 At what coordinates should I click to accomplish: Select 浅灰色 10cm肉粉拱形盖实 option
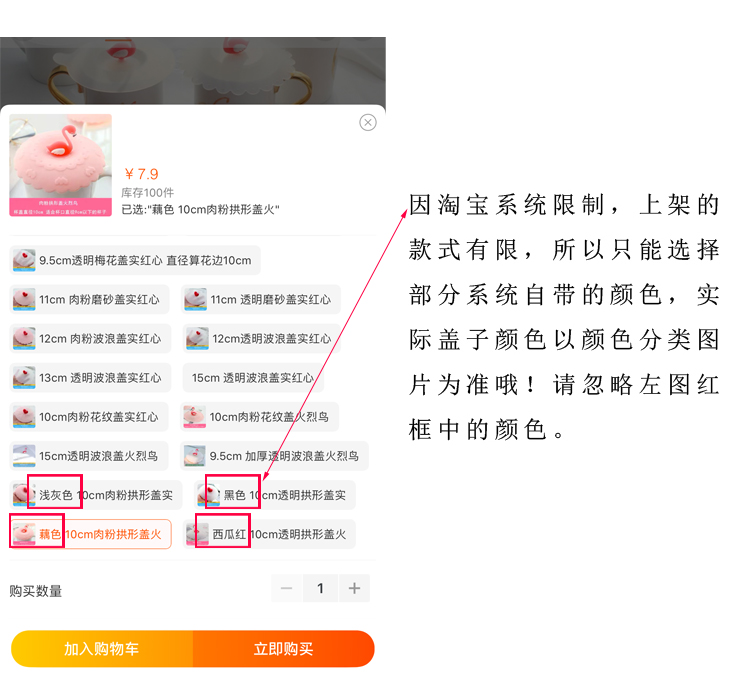[96, 495]
